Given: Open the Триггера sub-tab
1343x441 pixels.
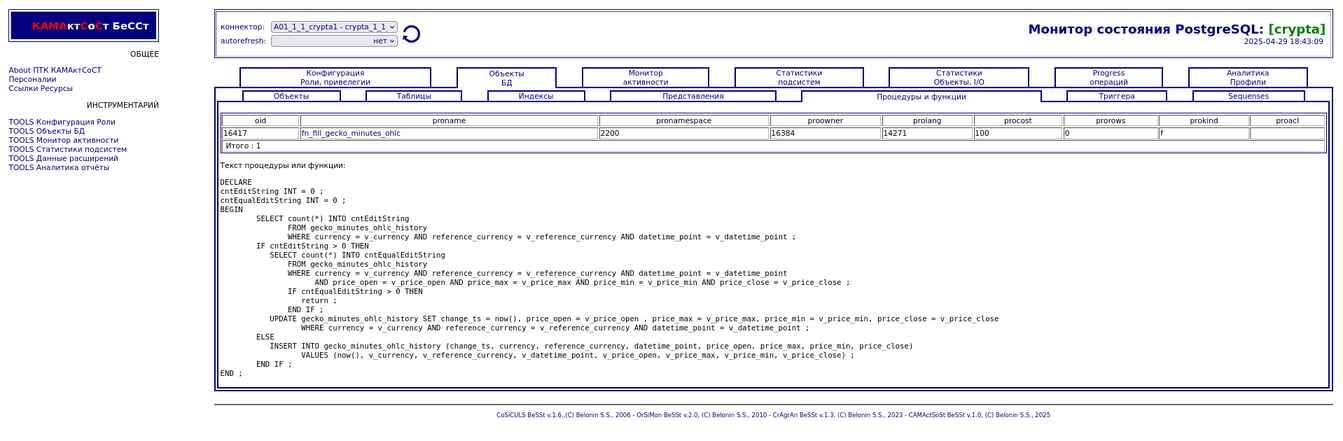Looking at the screenshot, I should coord(1116,96).
